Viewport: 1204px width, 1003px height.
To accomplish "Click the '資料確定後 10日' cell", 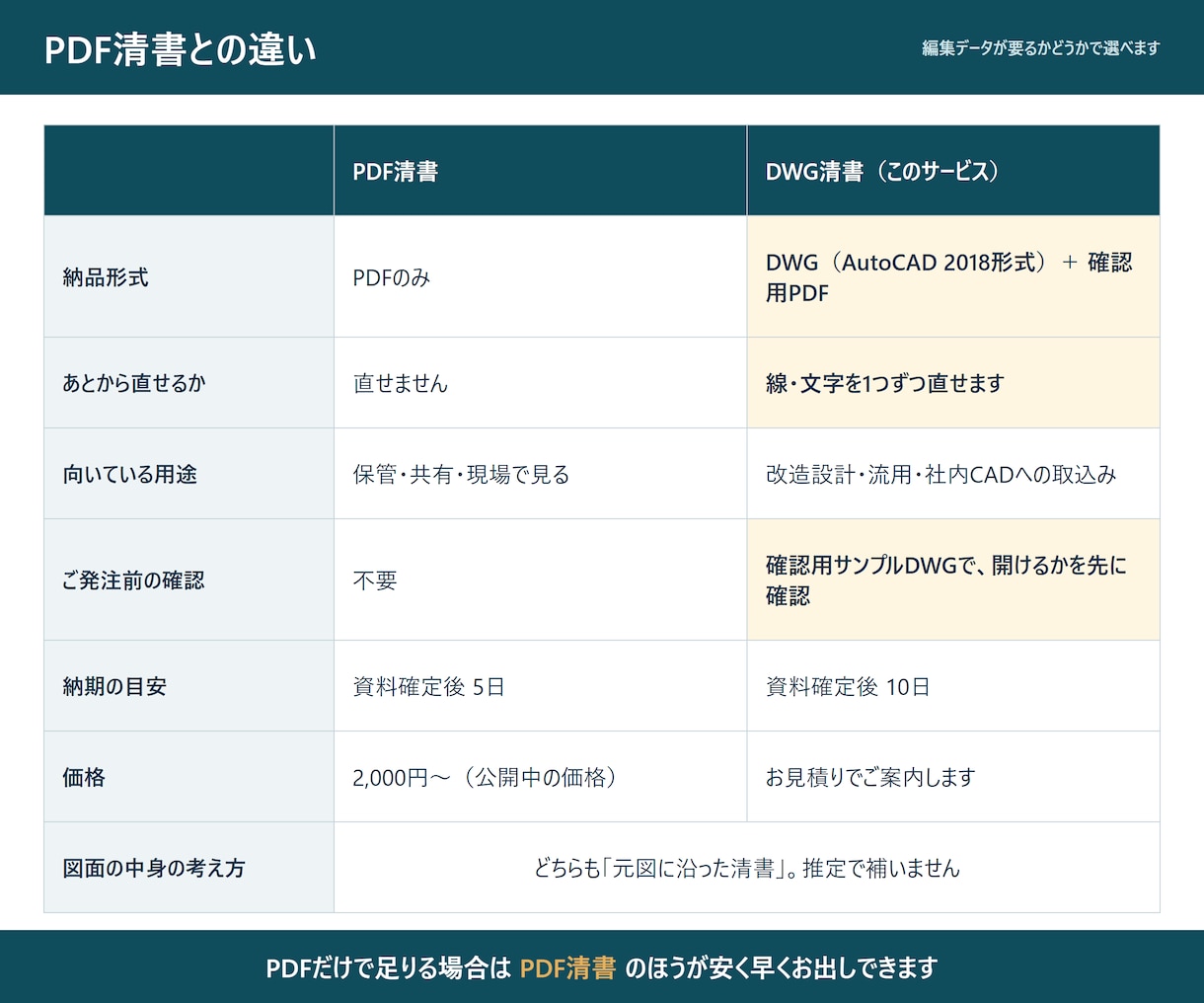I will pos(952,686).
